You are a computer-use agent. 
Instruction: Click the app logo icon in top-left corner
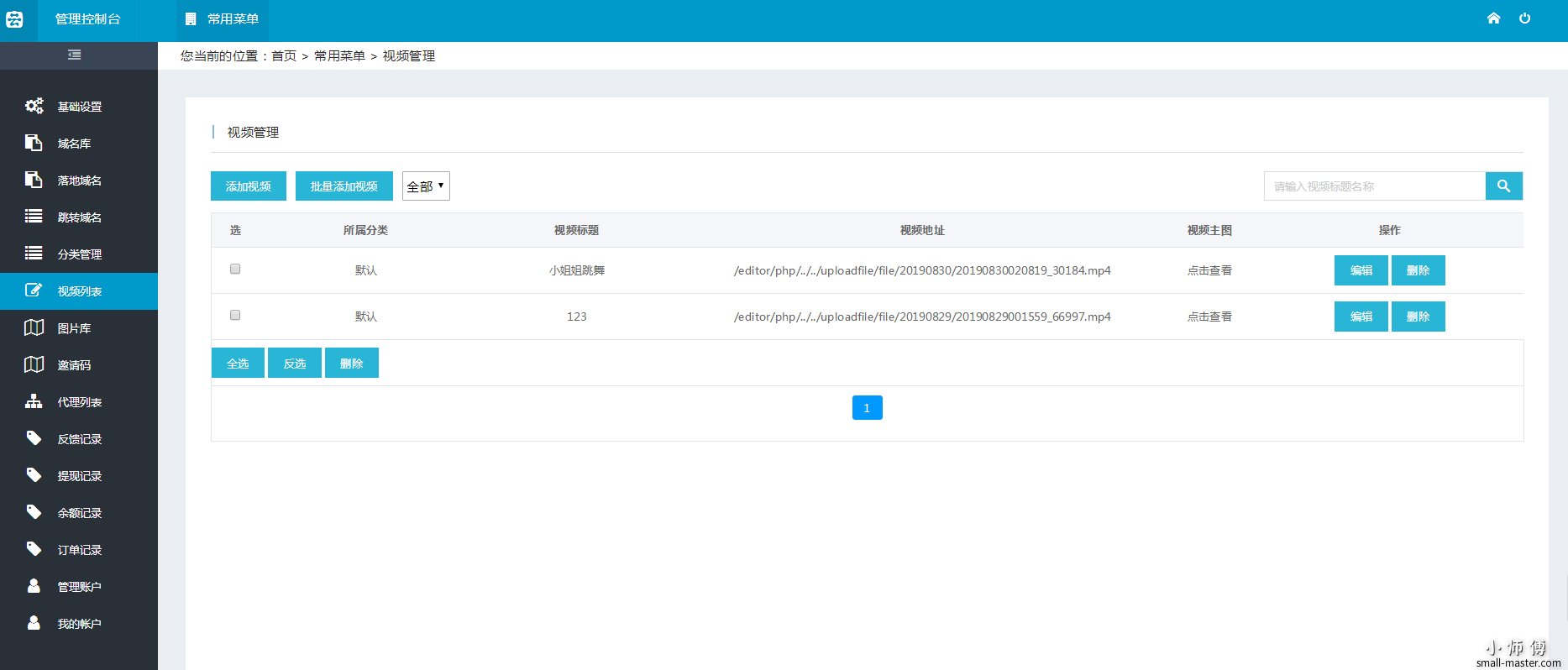pos(14,18)
